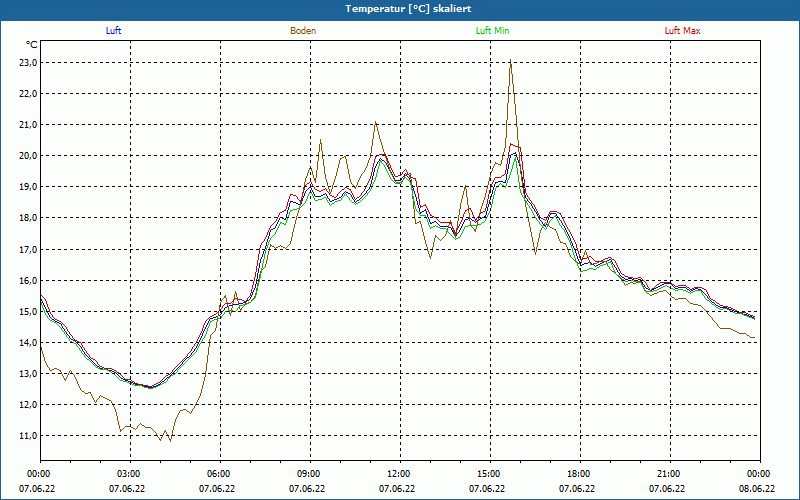Click the Boden minimum near 04:00
Screen dimensions: 800x500
(170, 441)
